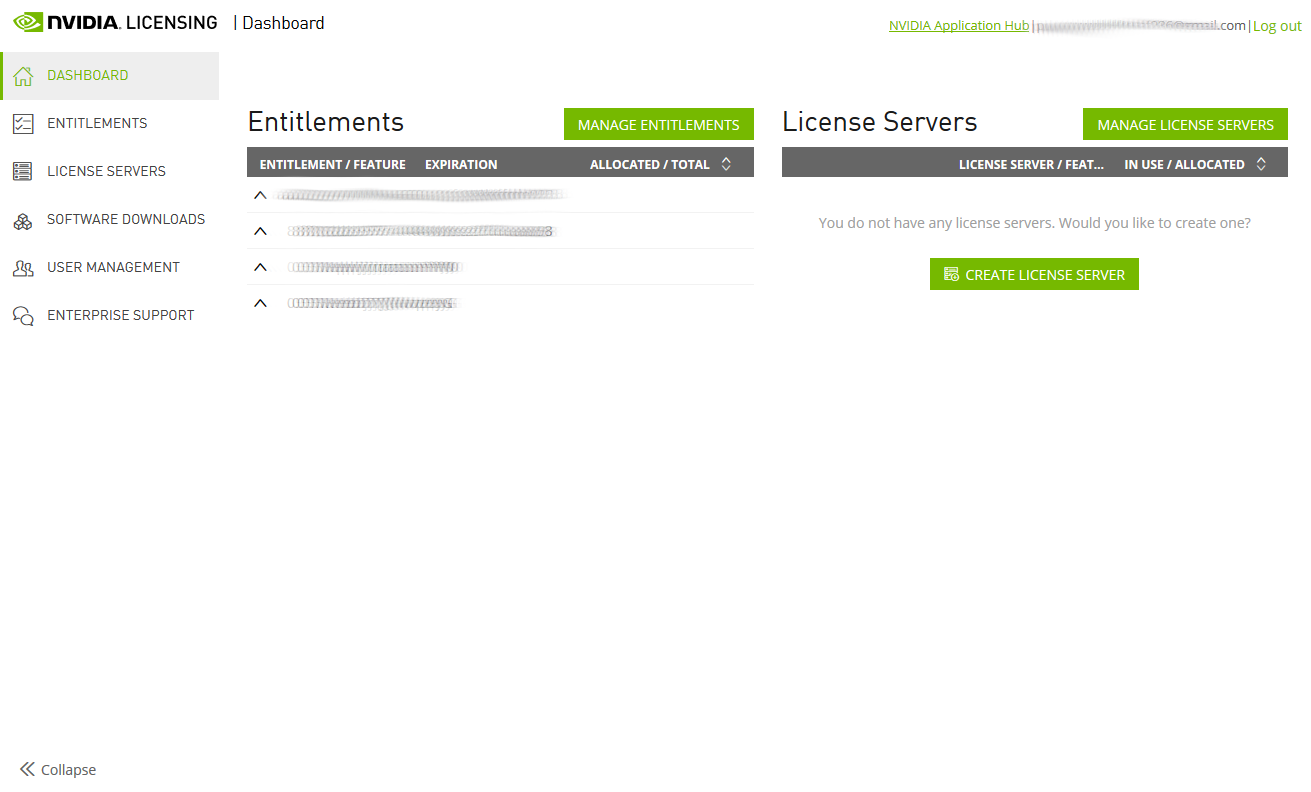Screen dimensions: 1311x792
Task: Open the NVIDIA Application Hub link
Action: [958, 26]
